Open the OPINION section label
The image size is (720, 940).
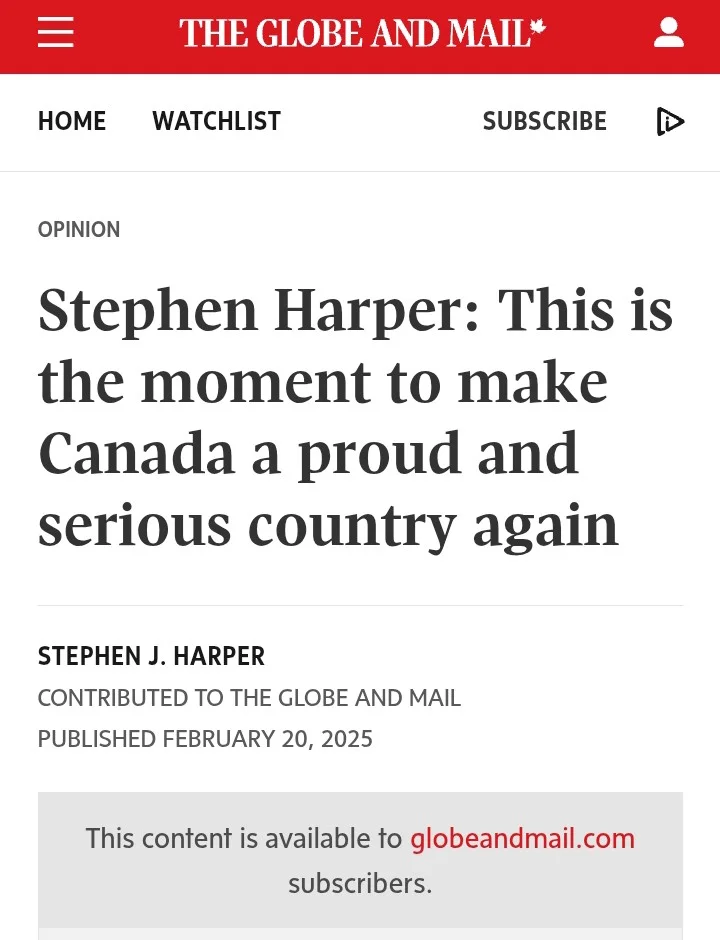tap(79, 230)
